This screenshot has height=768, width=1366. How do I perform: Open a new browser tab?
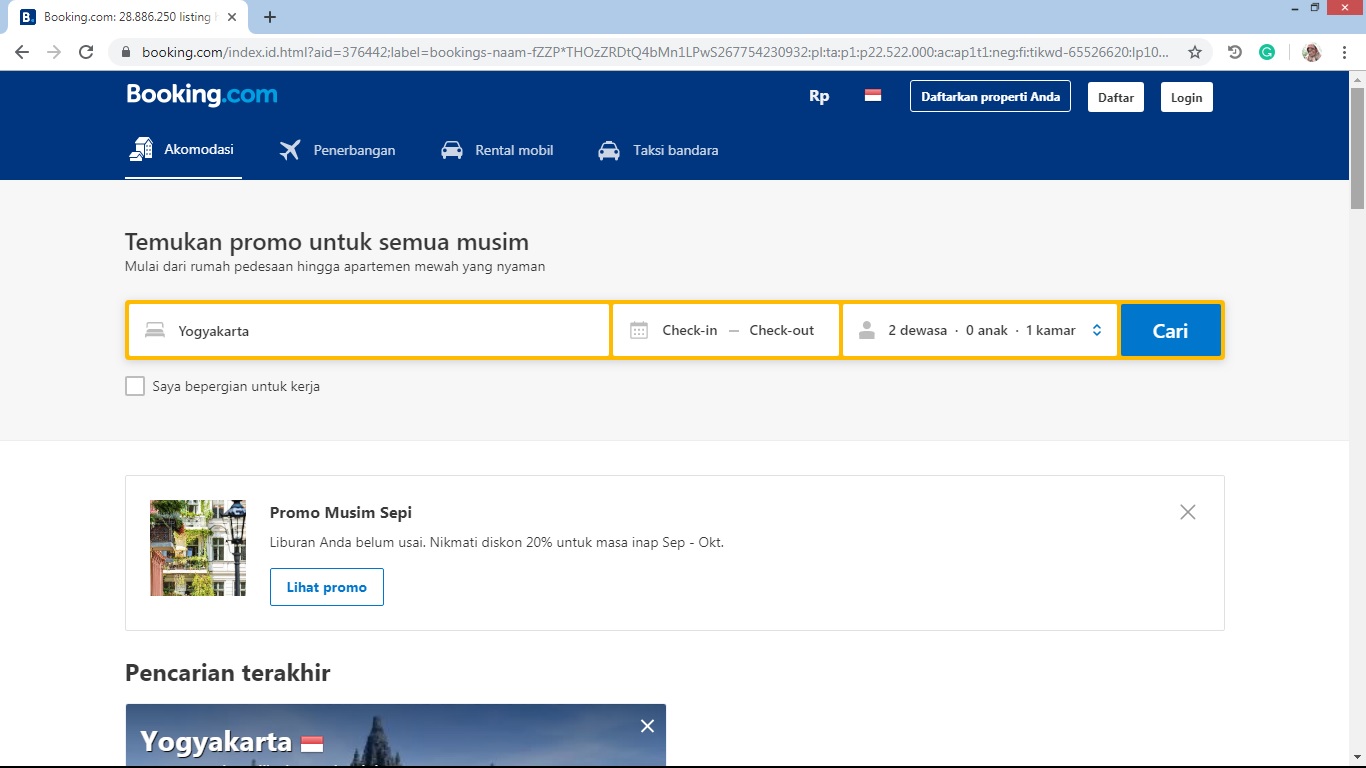click(270, 17)
